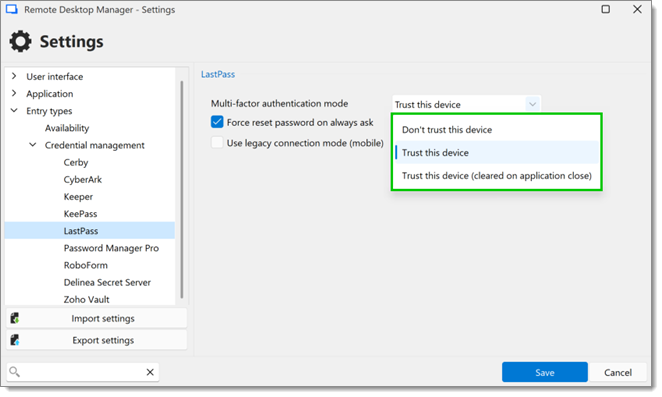Screen dimensions: 662x397
Task: Click the Export settings button
Action: pos(97,340)
